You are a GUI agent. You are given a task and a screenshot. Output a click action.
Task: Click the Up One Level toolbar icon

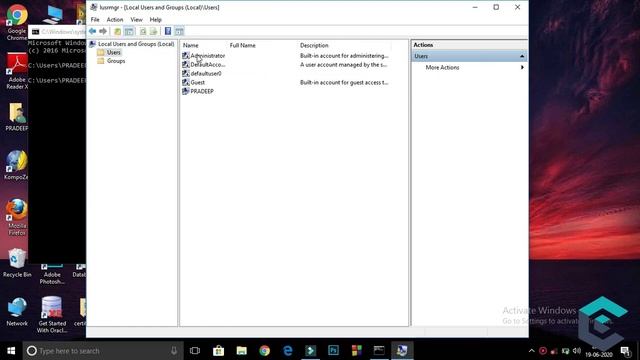pos(118,31)
